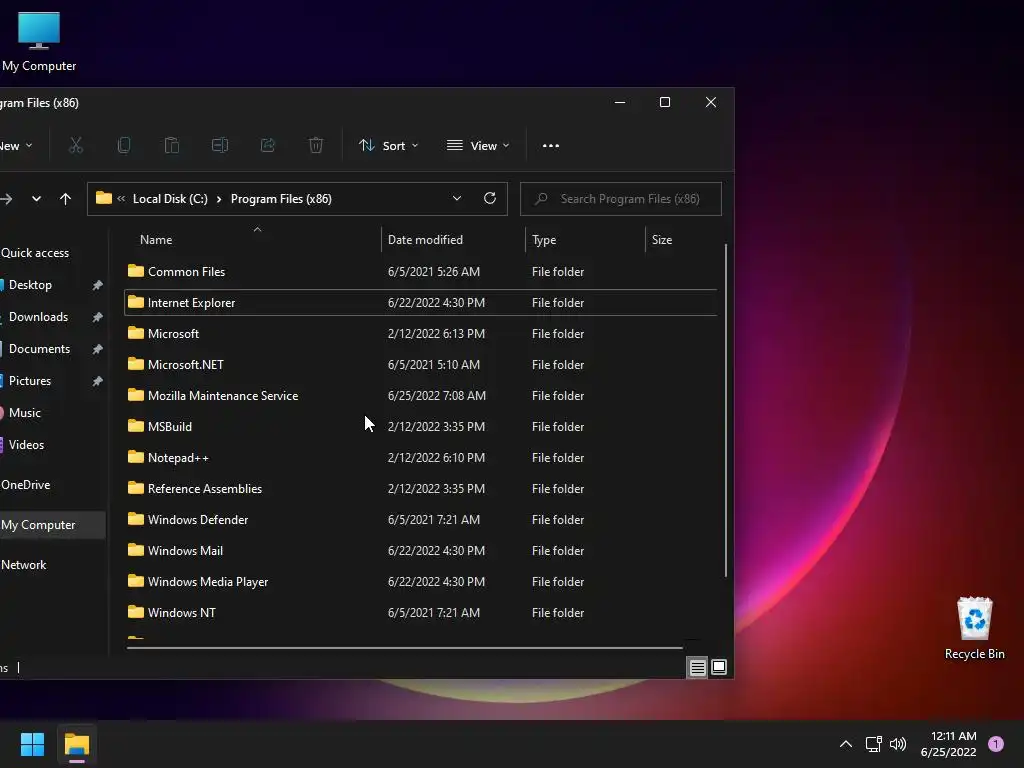The image size is (1024, 768).
Task: Open the Recycle Bin desktop icon
Action: coord(974,628)
